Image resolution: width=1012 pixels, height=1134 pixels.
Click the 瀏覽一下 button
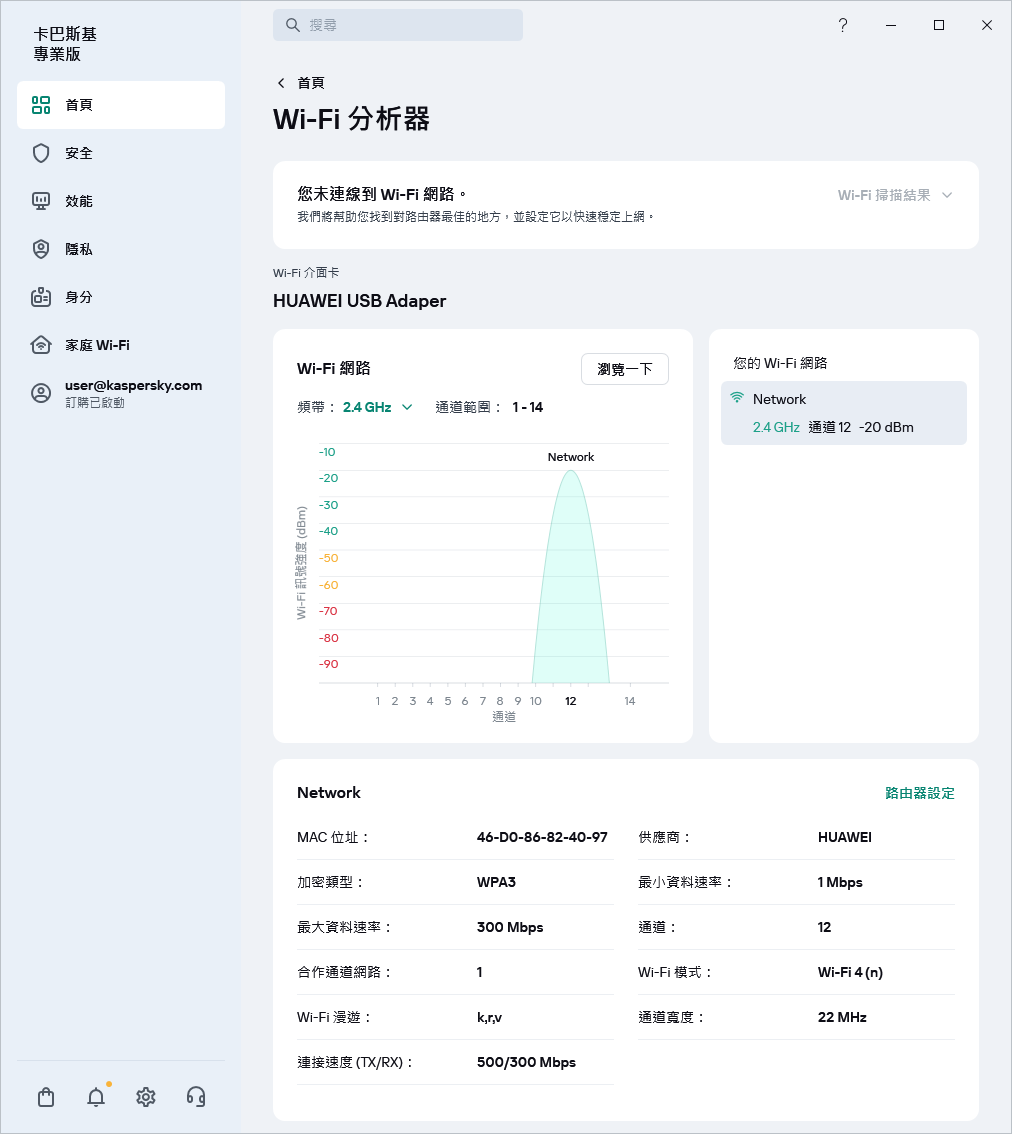pos(624,369)
